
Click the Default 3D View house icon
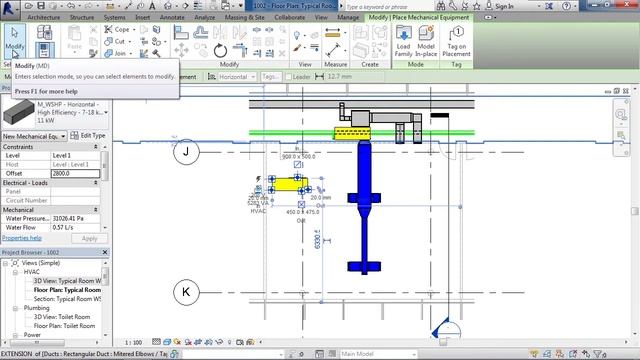[168, 6]
